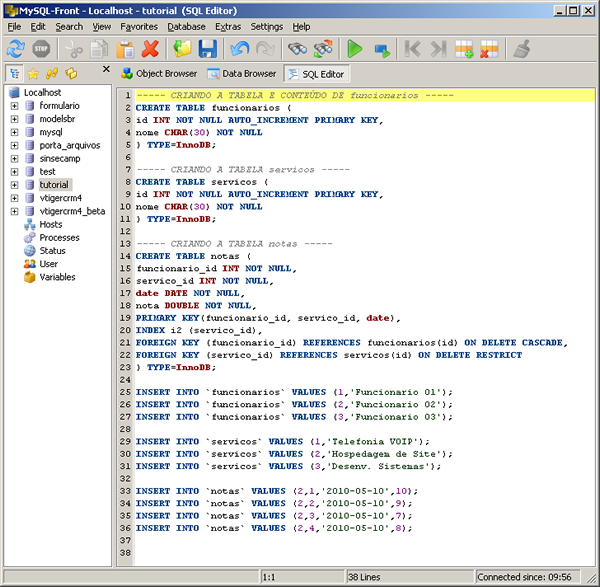This screenshot has height=587, width=600.
Task: Click the Undo arrow icon
Action: (x=240, y=49)
